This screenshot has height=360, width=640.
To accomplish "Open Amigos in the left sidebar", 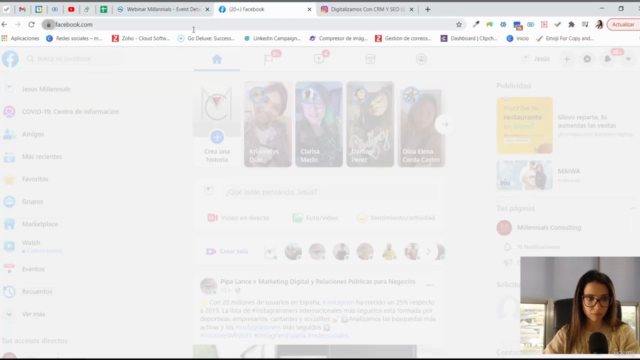I will point(33,134).
